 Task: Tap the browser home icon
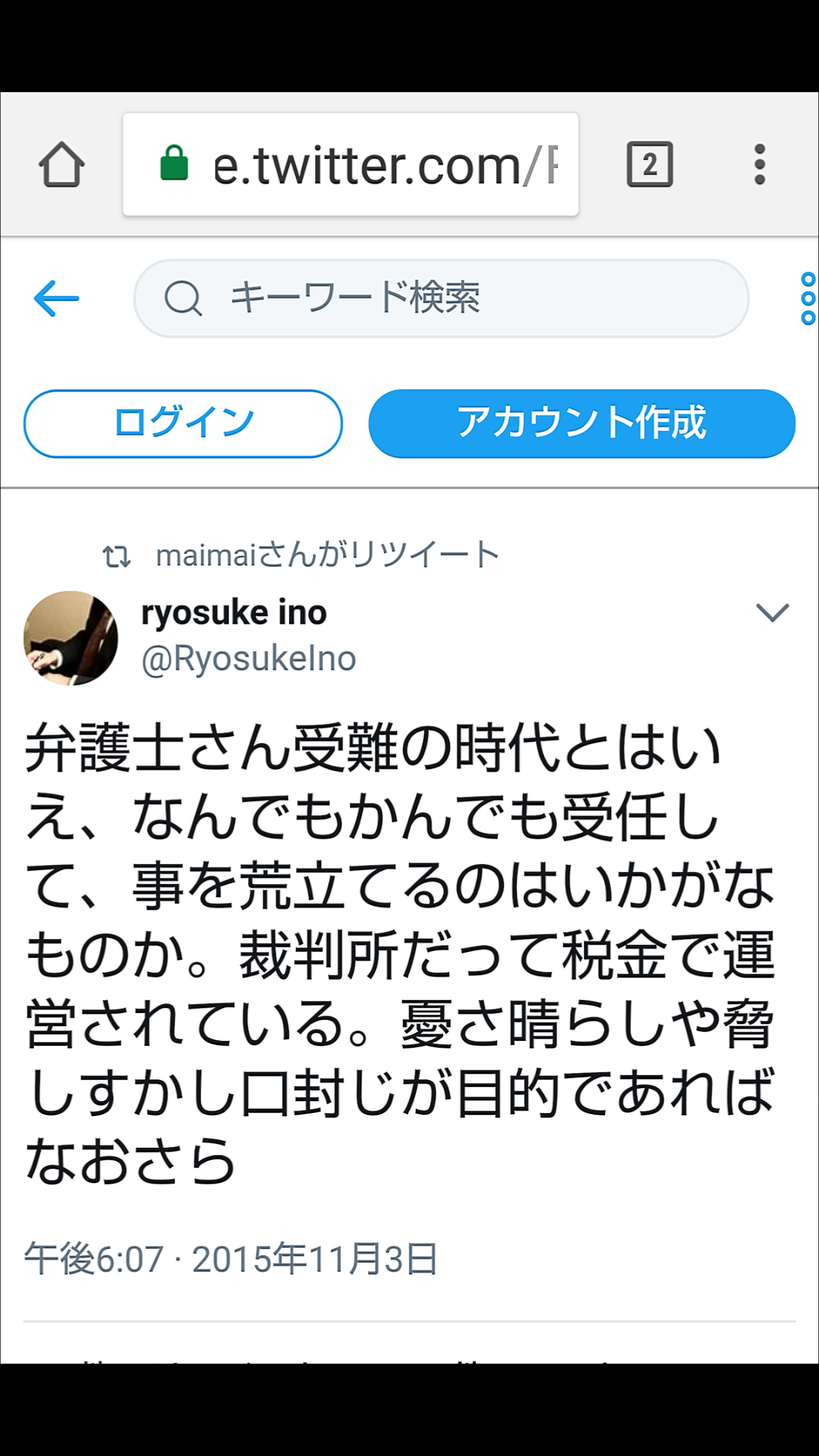61,164
